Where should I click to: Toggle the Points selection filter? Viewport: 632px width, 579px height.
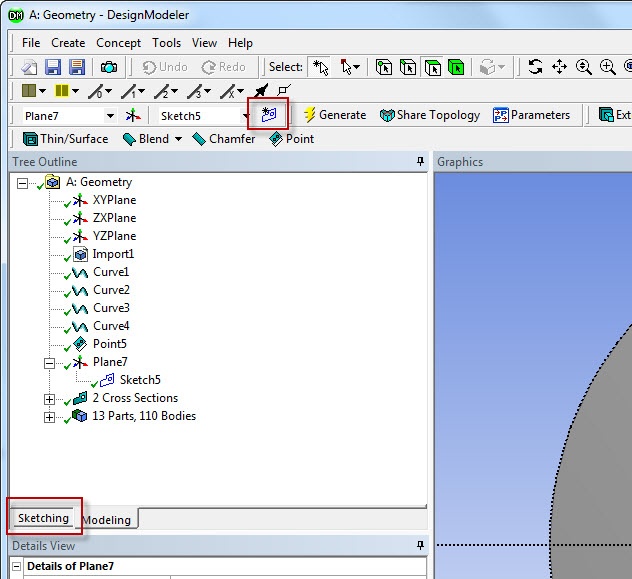pyautogui.click(x=383, y=67)
